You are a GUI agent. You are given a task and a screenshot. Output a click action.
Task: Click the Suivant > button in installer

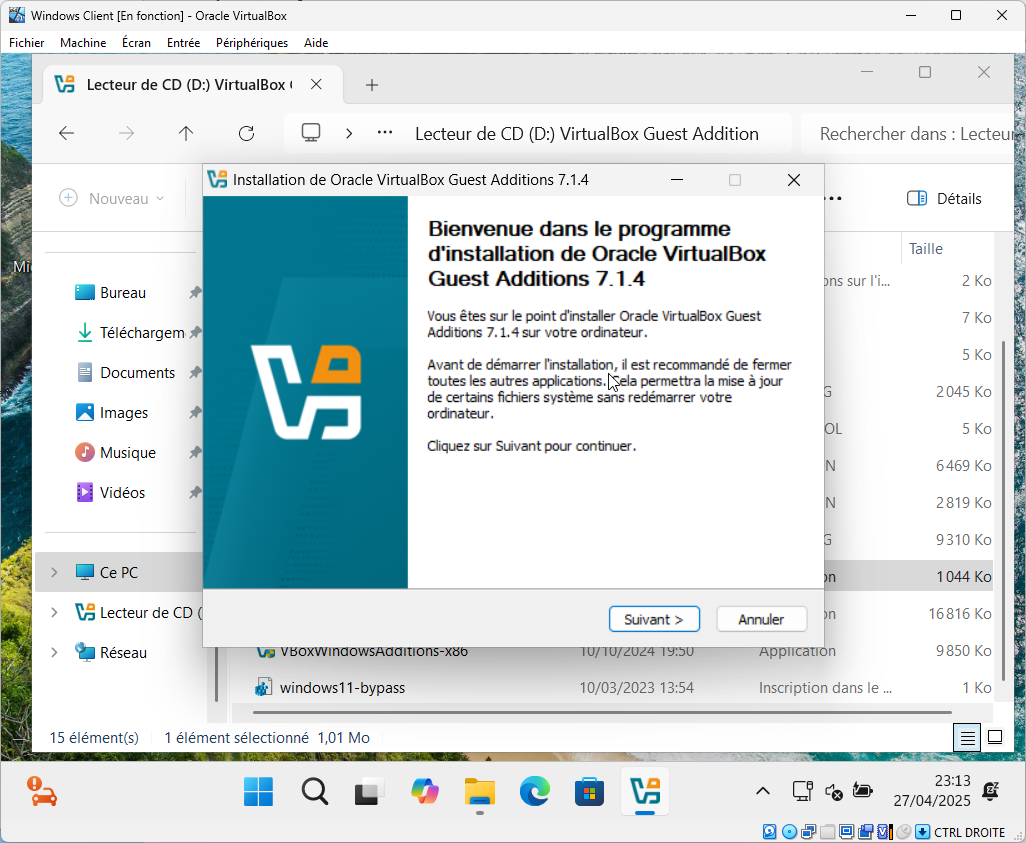(x=654, y=619)
